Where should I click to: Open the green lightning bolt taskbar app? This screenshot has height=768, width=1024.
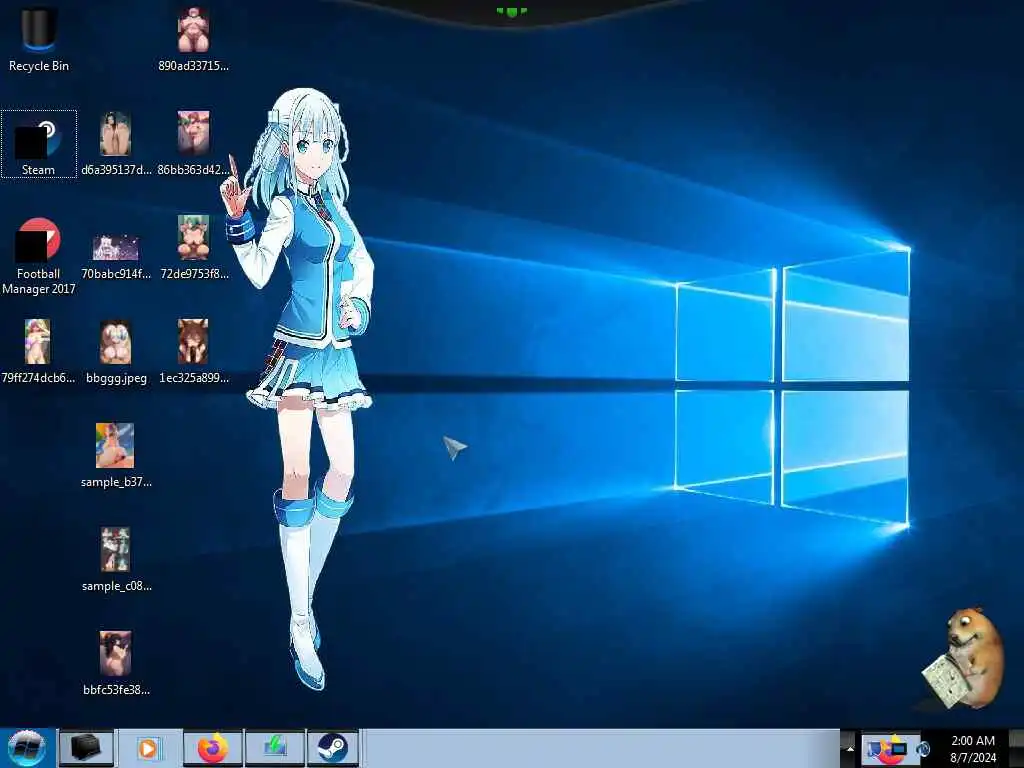click(x=275, y=748)
